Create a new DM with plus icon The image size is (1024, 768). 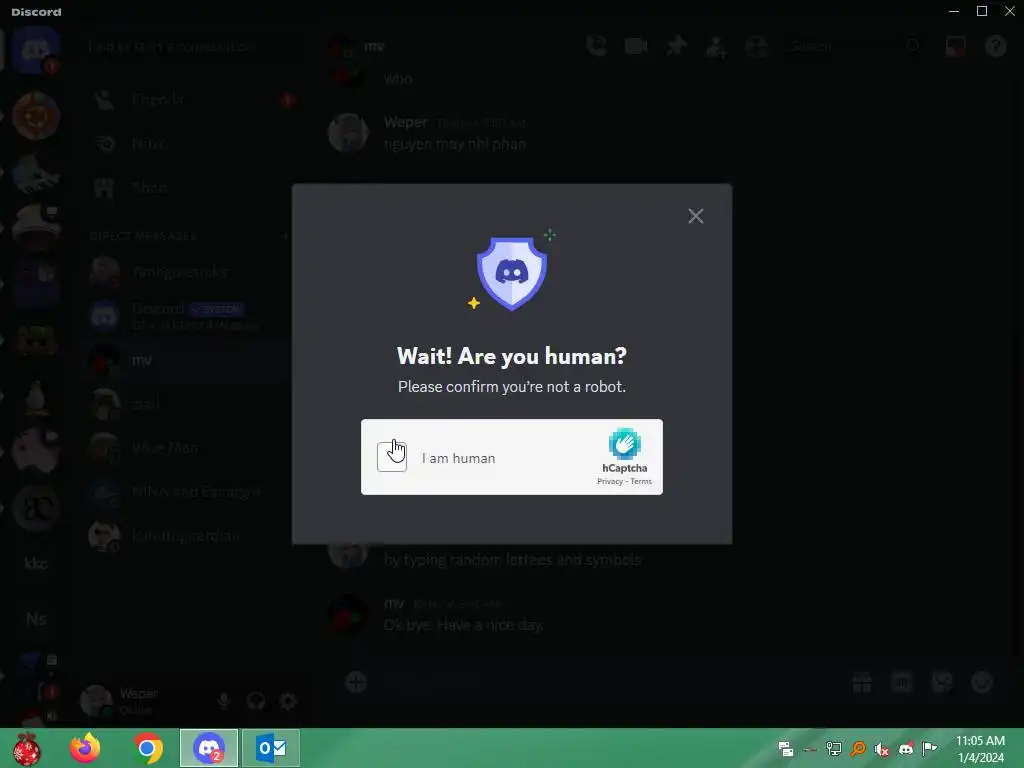click(285, 236)
